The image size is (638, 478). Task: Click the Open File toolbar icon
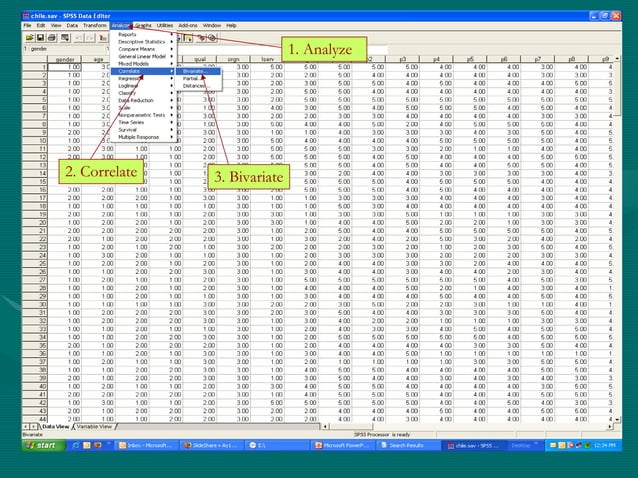30,38
